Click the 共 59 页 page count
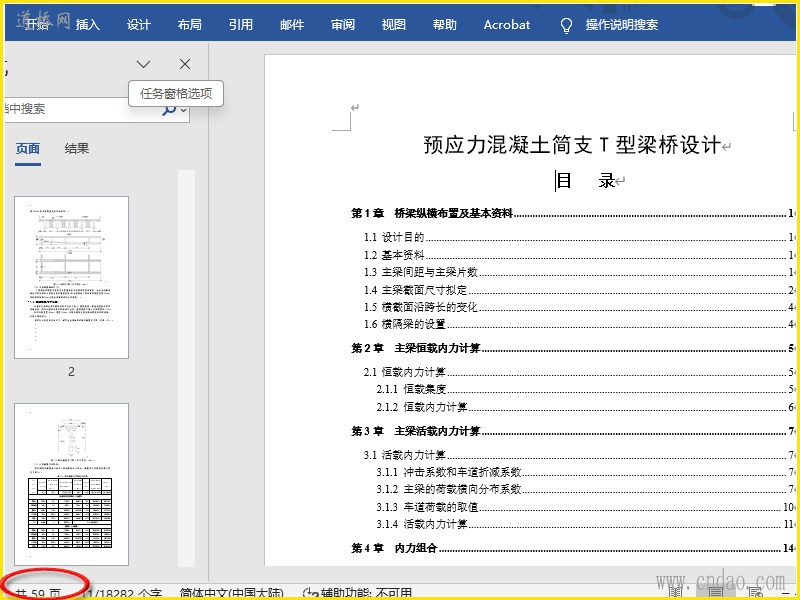The width and height of the screenshot is (800, 600). tap(39, 594)
